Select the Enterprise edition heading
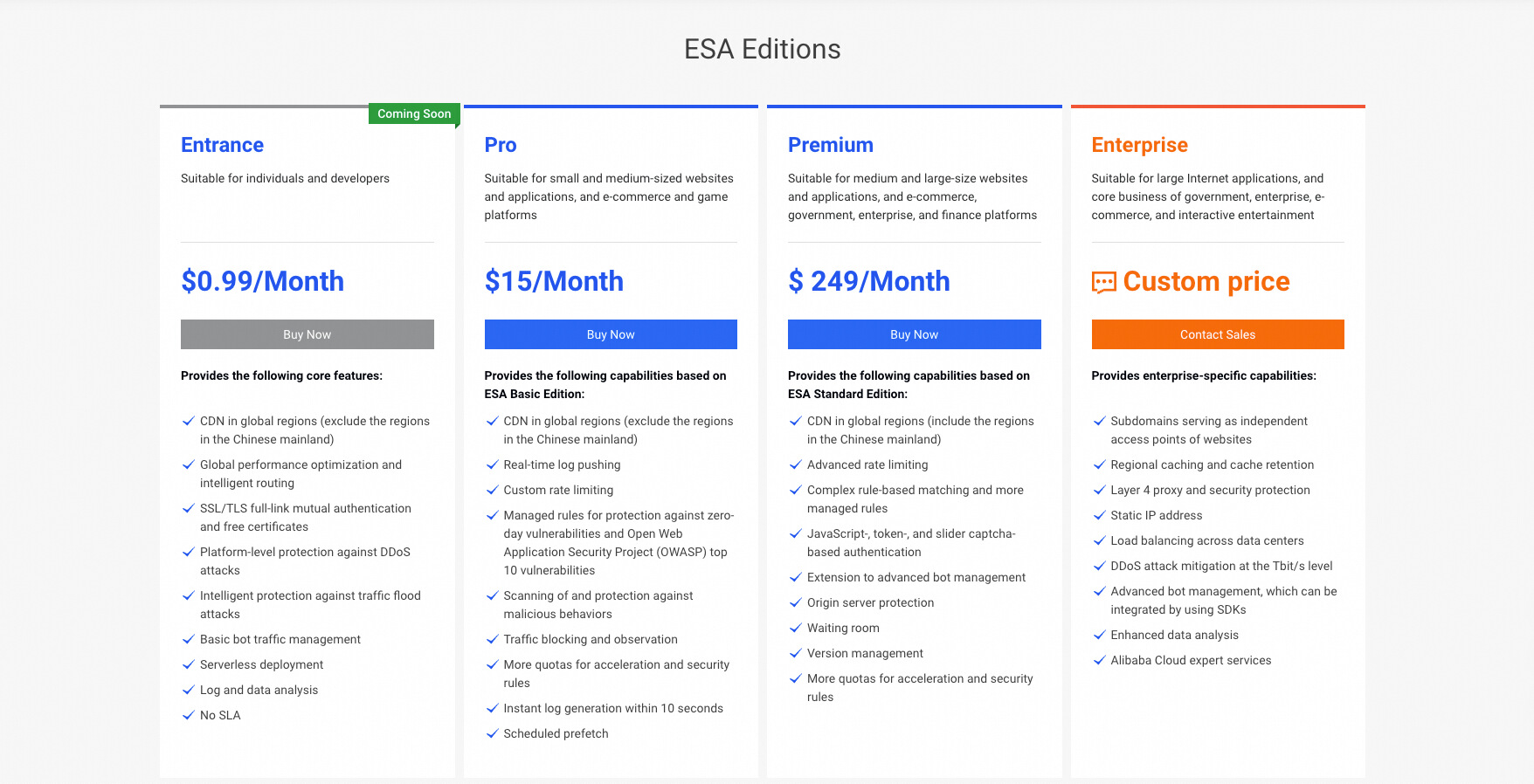This screenshot has width=1534, height=784. (1139, 145)
